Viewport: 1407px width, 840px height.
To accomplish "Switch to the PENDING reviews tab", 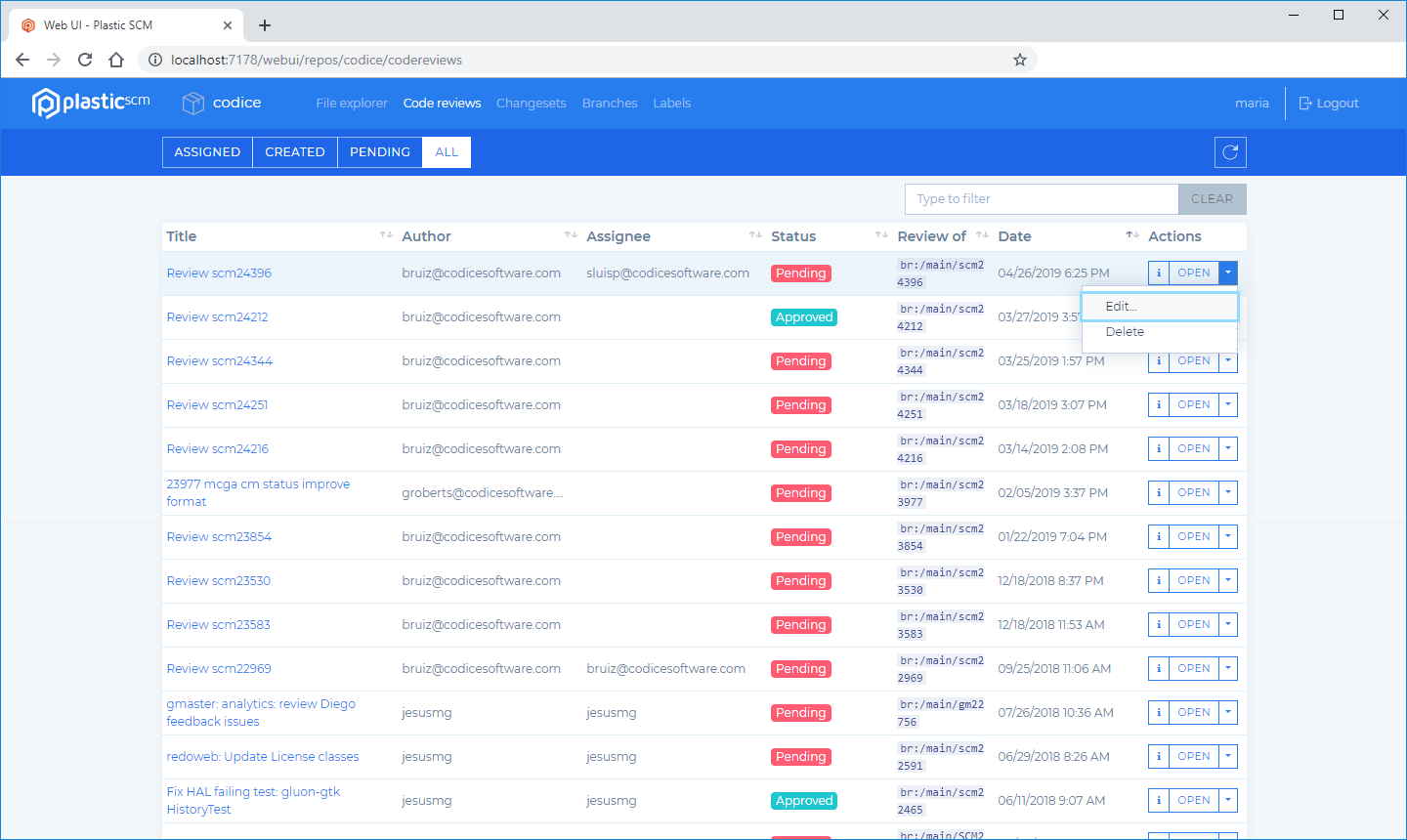I will pos(380,152).
